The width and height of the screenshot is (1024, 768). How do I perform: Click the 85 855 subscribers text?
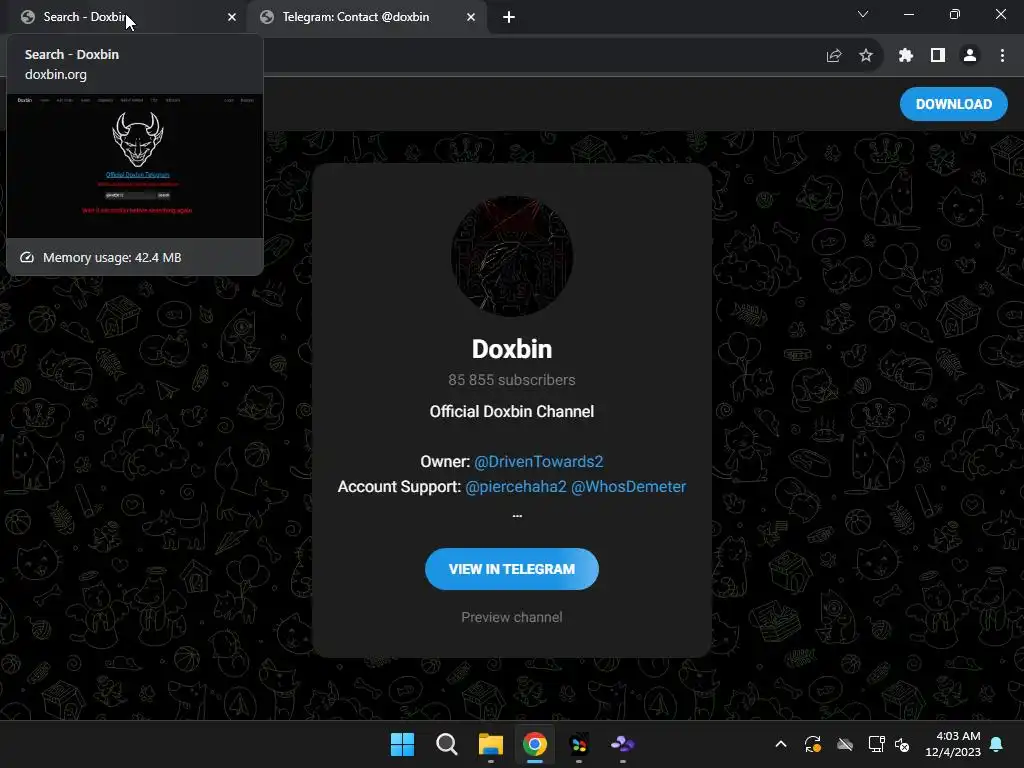(512, 380)
